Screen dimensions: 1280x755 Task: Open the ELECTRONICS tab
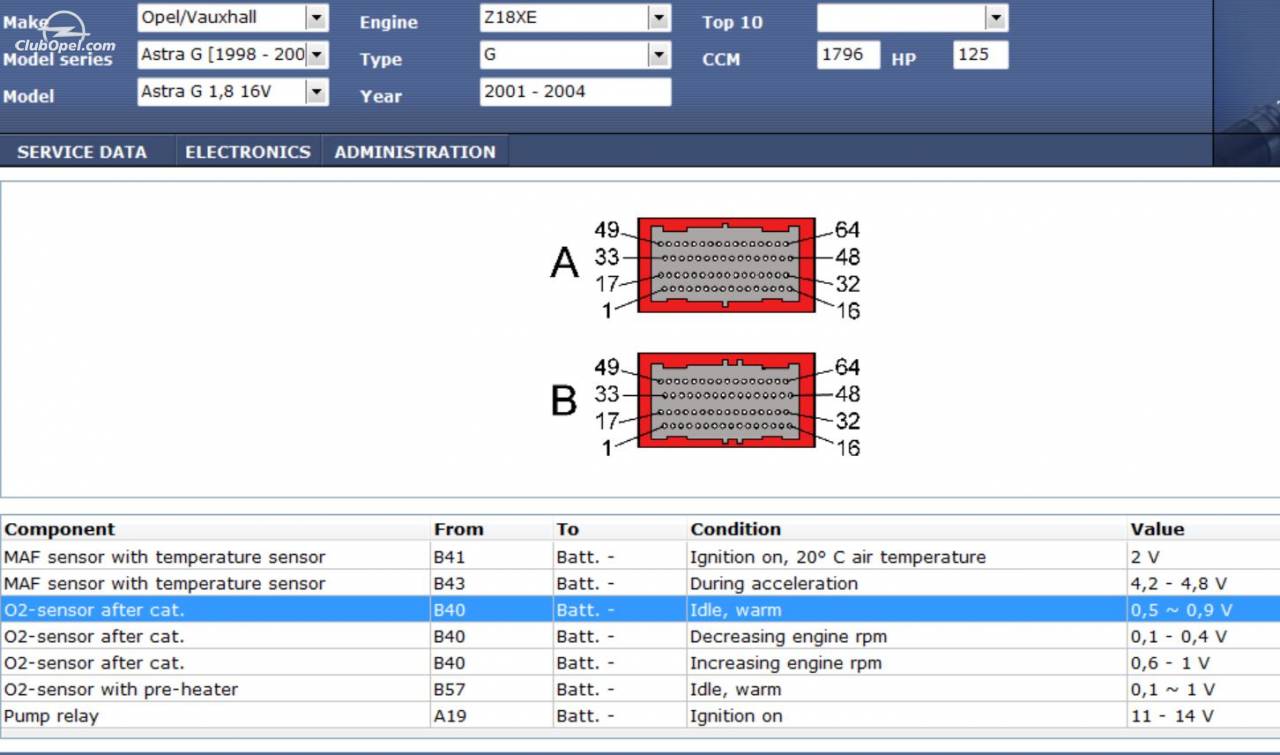pos(248,152)
